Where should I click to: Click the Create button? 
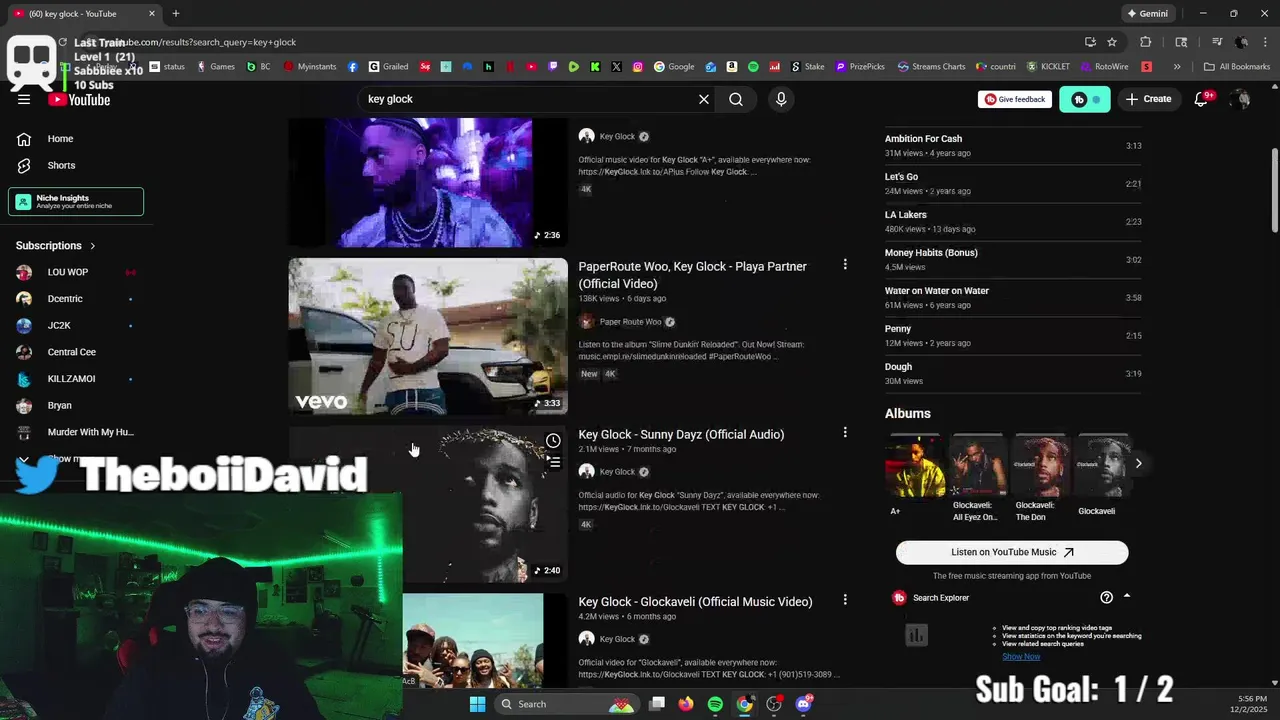[x=1148, y=99]
